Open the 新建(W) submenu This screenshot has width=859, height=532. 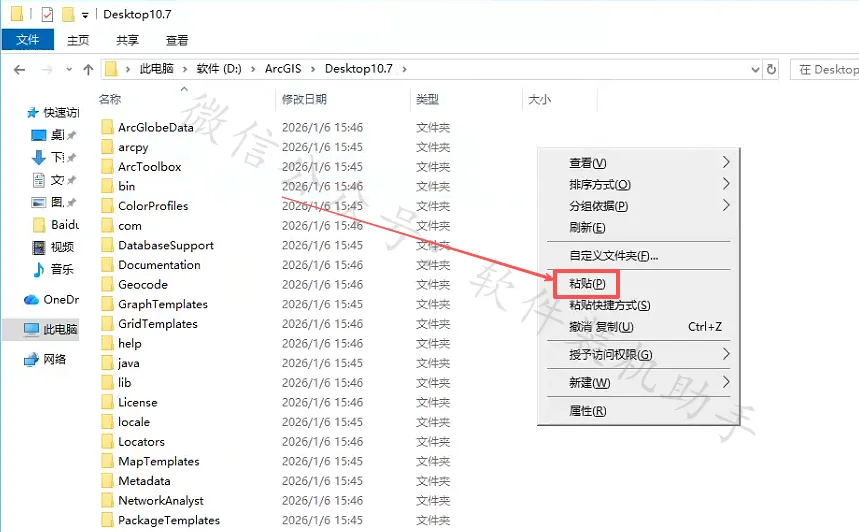click(x=639, y=382)
